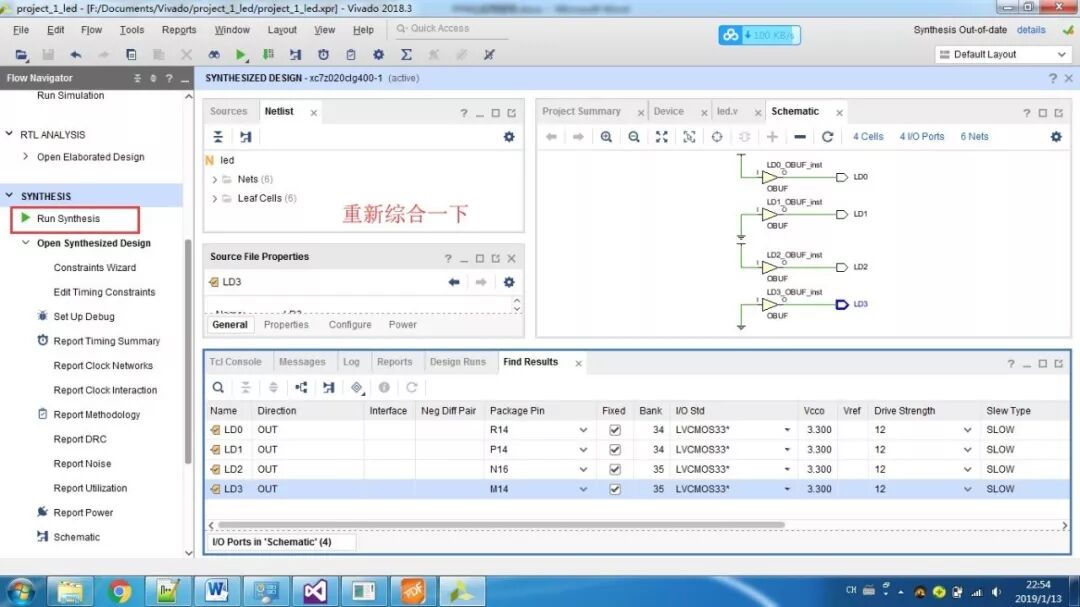Viewport: 1080px width, 607px height.
Task: Open the Reports menu
Action: pos(178,30)
